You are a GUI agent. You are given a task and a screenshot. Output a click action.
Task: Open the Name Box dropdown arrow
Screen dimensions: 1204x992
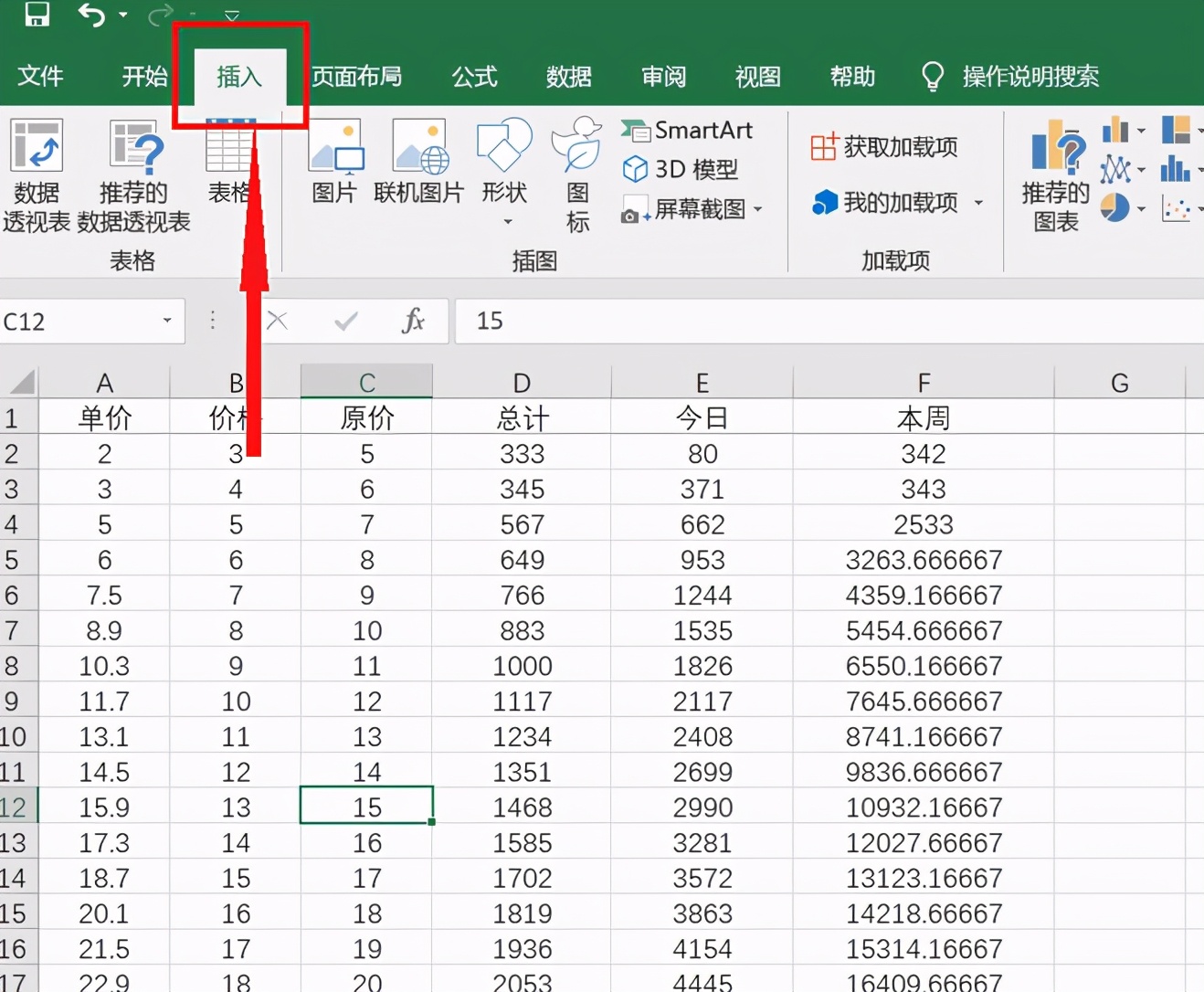coord(167,321)
